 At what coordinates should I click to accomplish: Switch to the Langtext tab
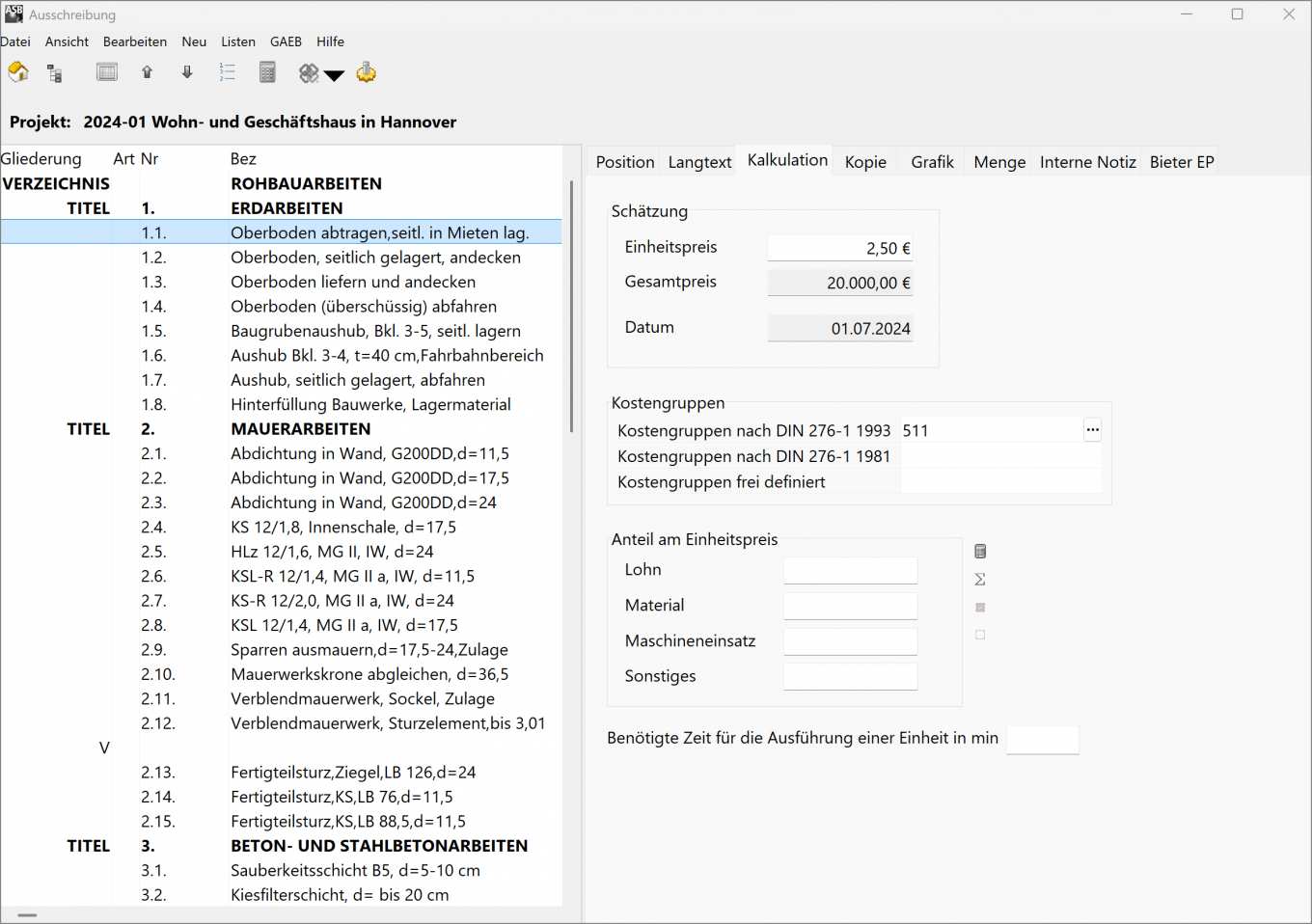[699, 162]
